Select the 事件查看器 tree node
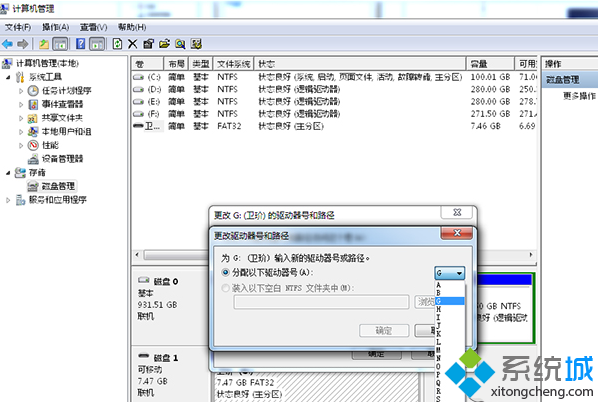 [63, 104]
